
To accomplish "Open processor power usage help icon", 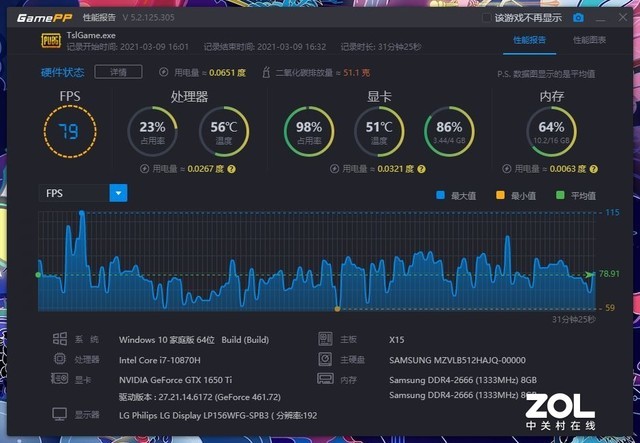I will [231, 169].
